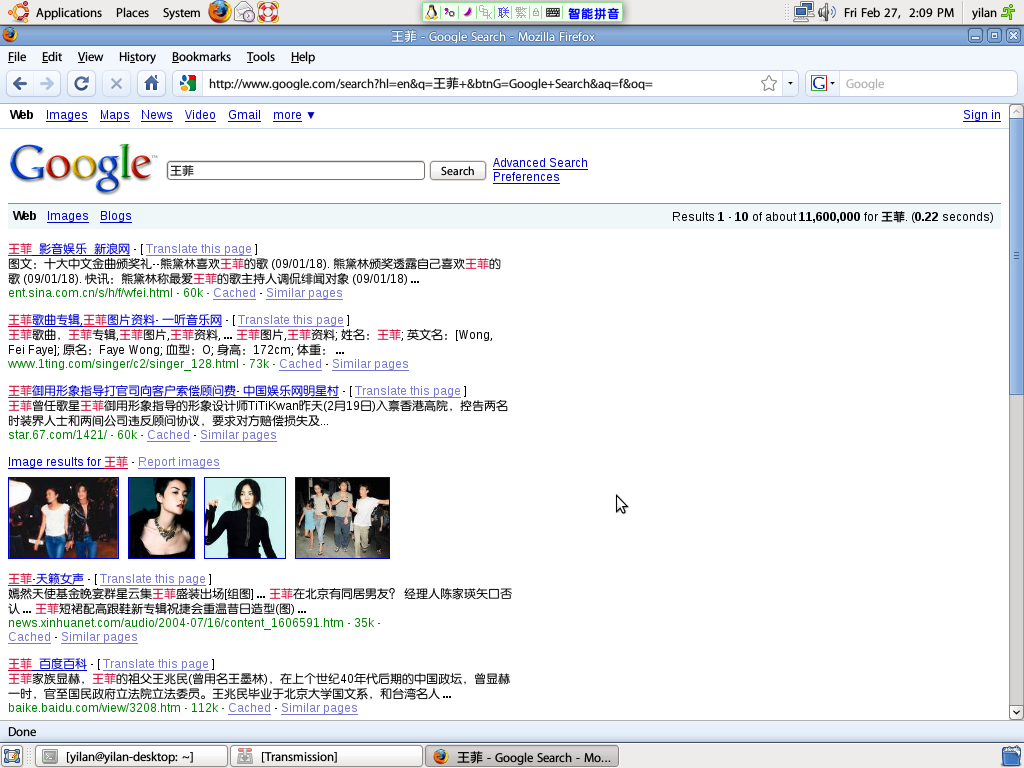Open the network connection tray icon
The image size is (1024, 768).
pos(803,12)
